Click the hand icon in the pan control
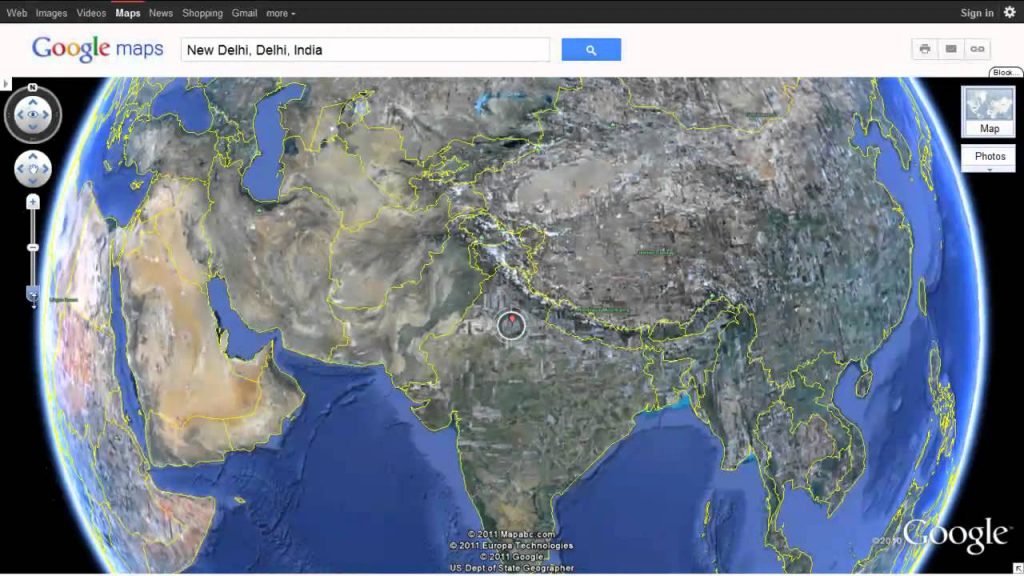The image size is (1024, 576). [x=33, y=169]
